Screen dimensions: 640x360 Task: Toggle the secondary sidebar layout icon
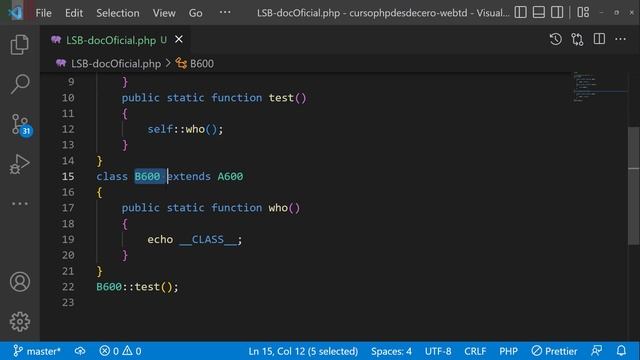click(x=557, y=13)
